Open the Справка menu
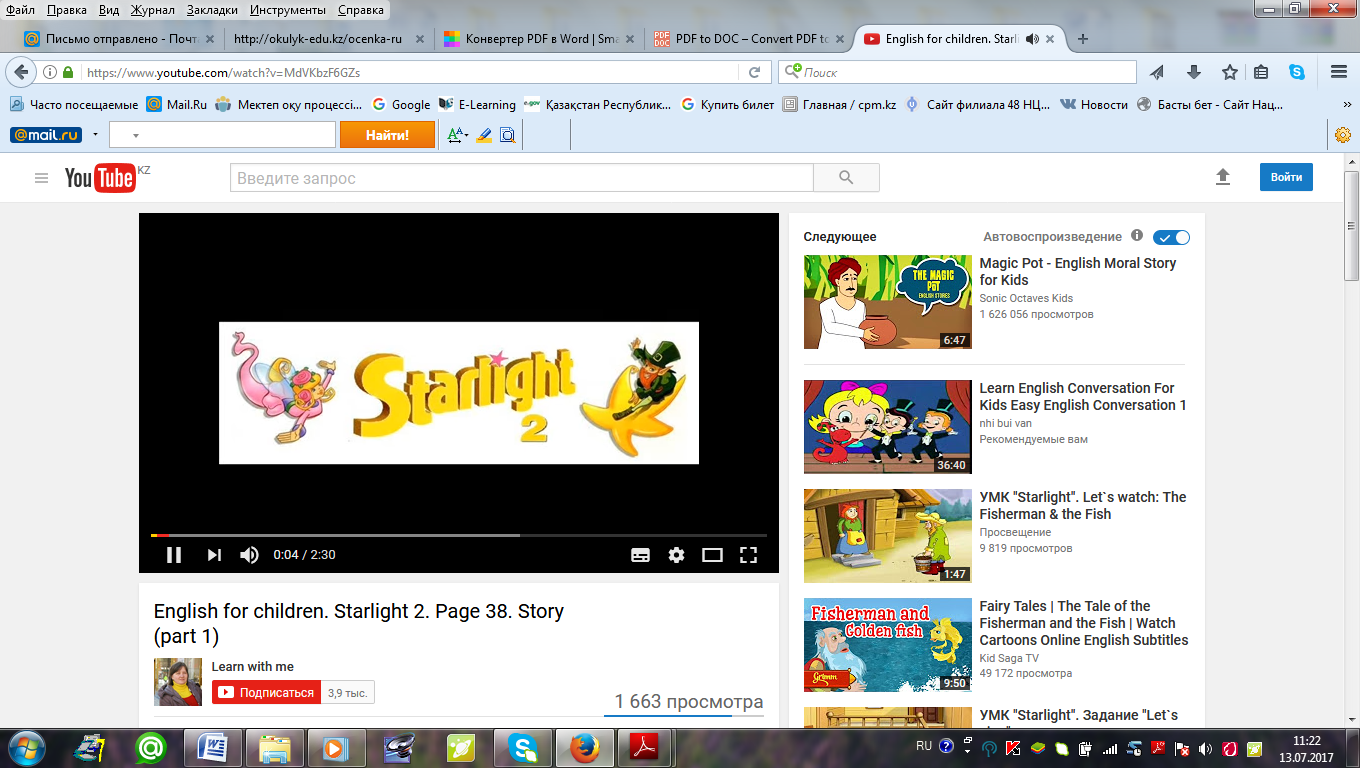 (x=361, y=10)
